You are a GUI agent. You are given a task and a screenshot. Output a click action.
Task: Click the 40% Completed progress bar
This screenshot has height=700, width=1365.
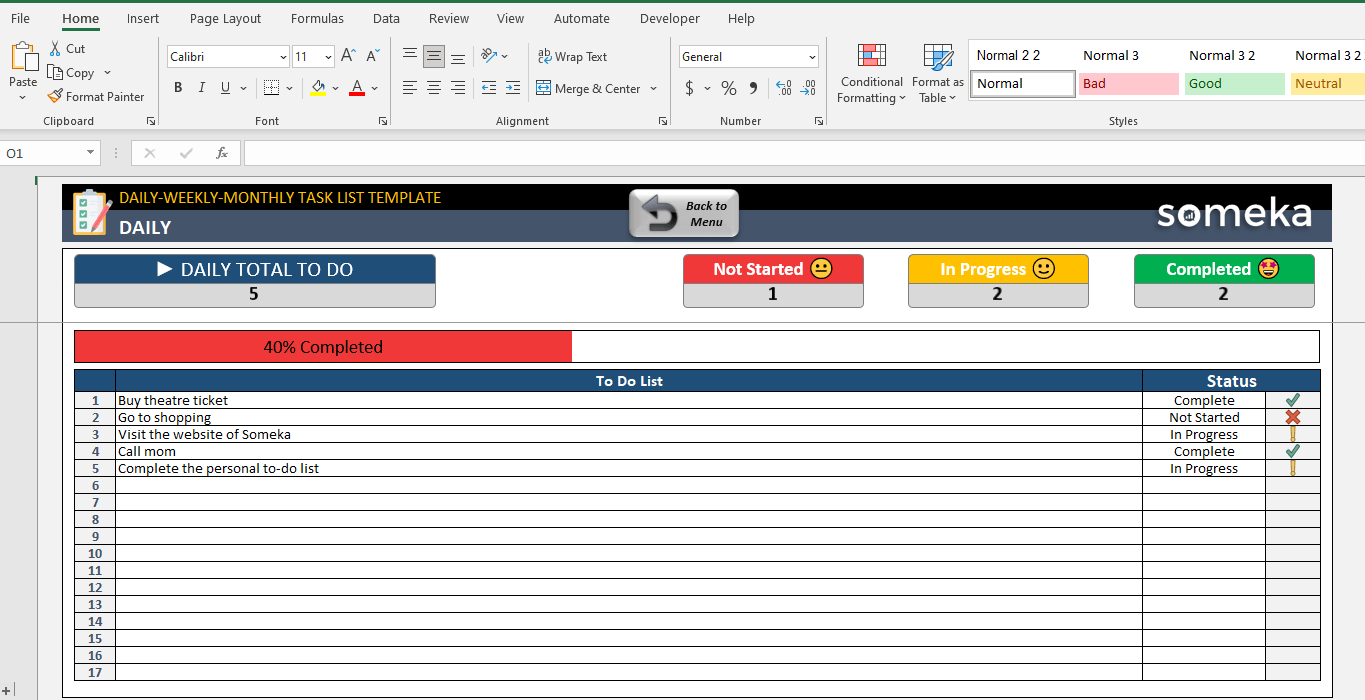click(322, 345)
